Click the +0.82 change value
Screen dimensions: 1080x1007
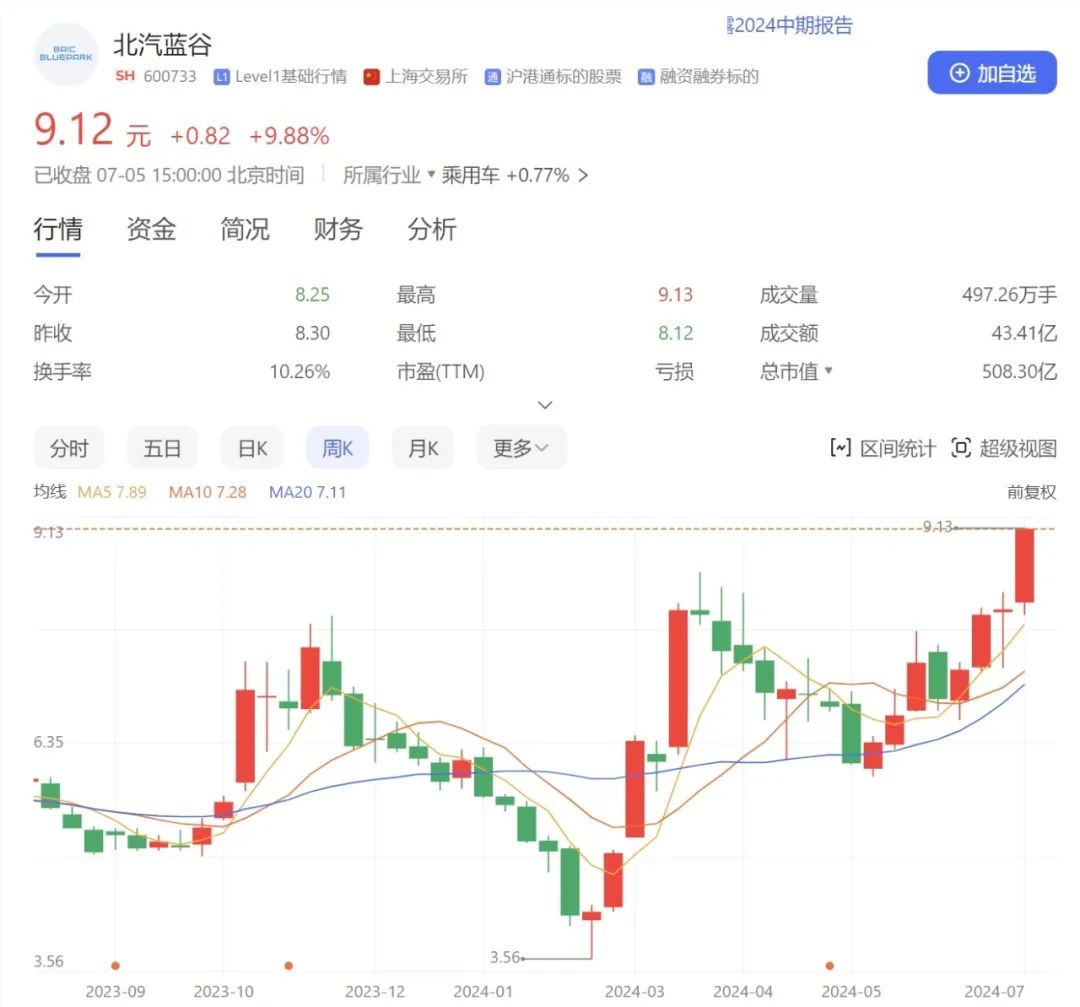[x=200, y=136]
